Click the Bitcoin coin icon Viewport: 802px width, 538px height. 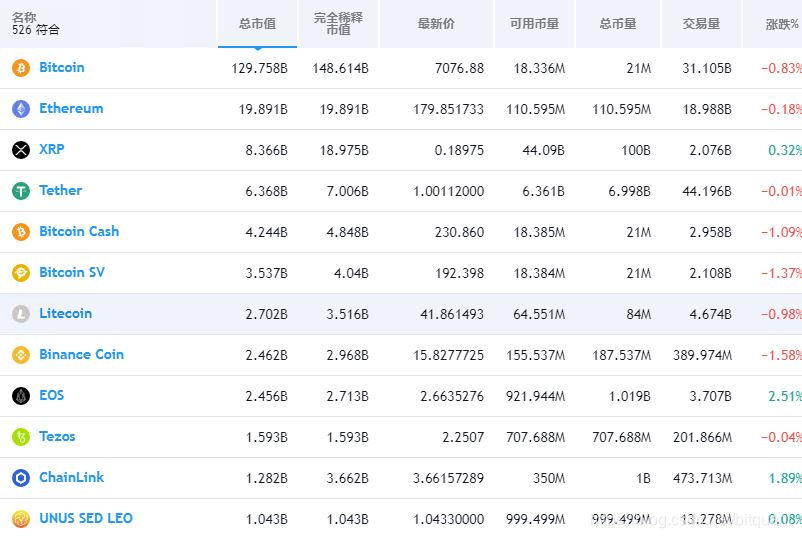(x=21, y=68)
